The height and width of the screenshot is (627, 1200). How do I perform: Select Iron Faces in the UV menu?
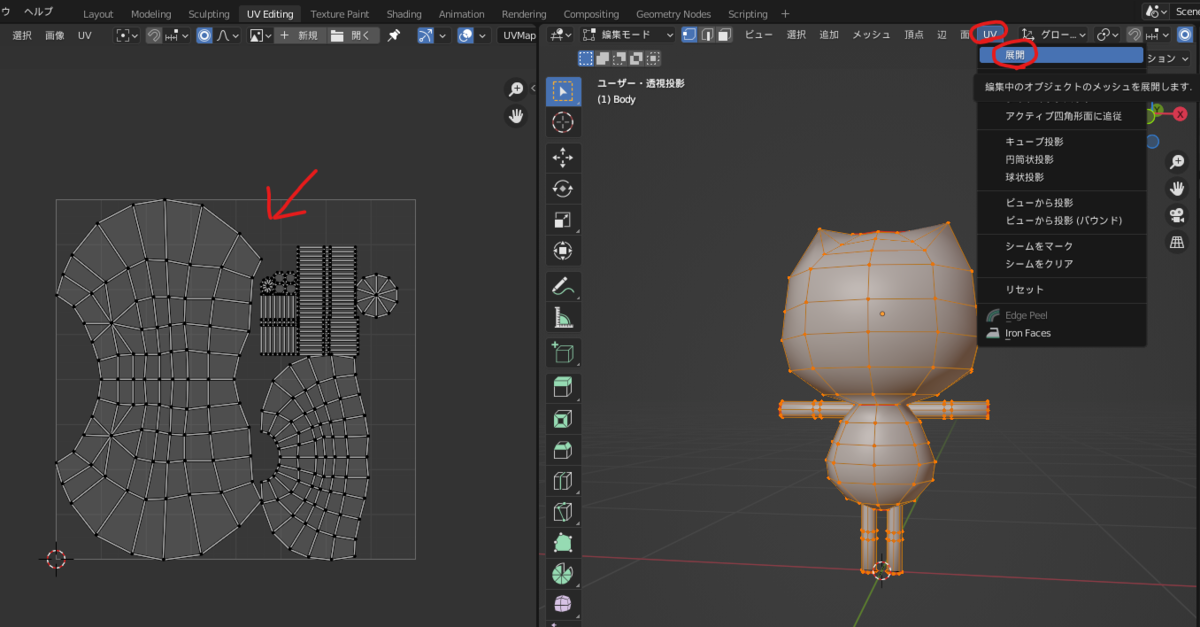click(x=1061, y=333)
